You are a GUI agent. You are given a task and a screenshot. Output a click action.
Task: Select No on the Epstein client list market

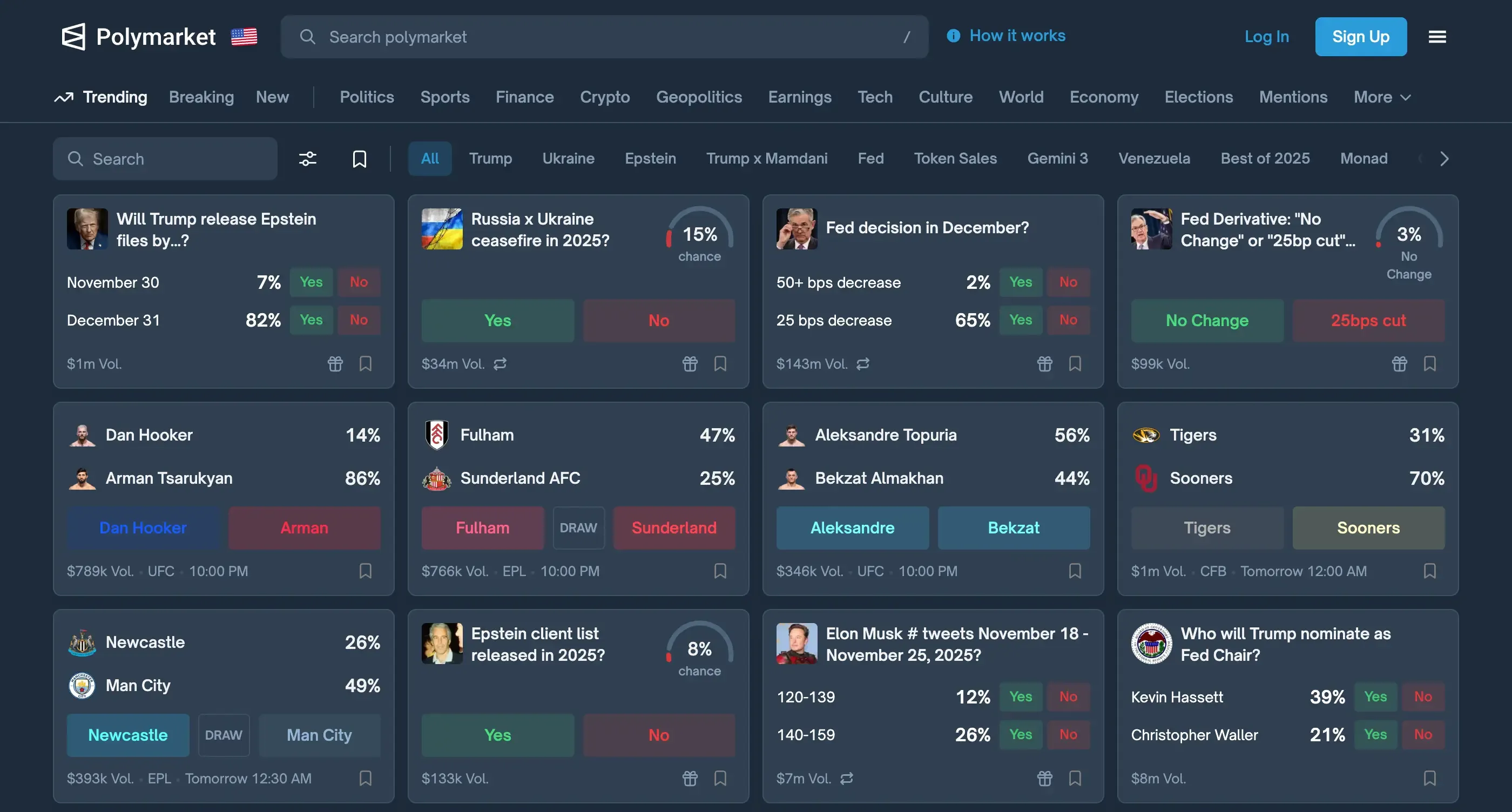659,735
